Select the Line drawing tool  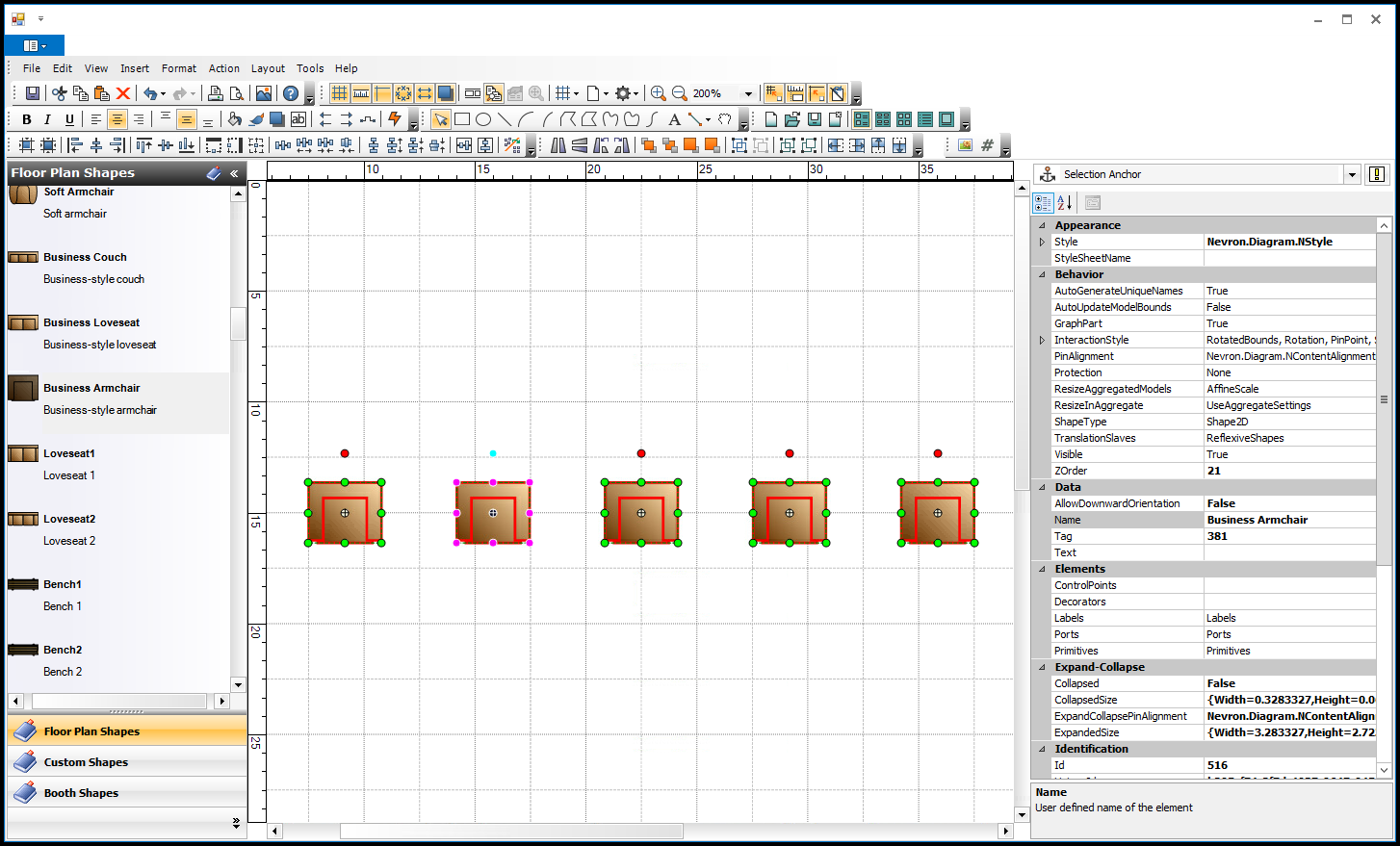coord(505,119)
